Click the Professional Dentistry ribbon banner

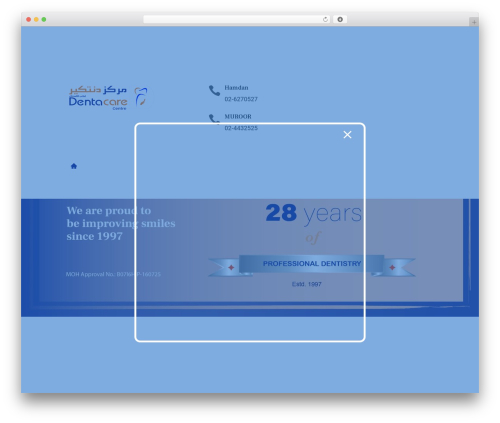(312, 265)
